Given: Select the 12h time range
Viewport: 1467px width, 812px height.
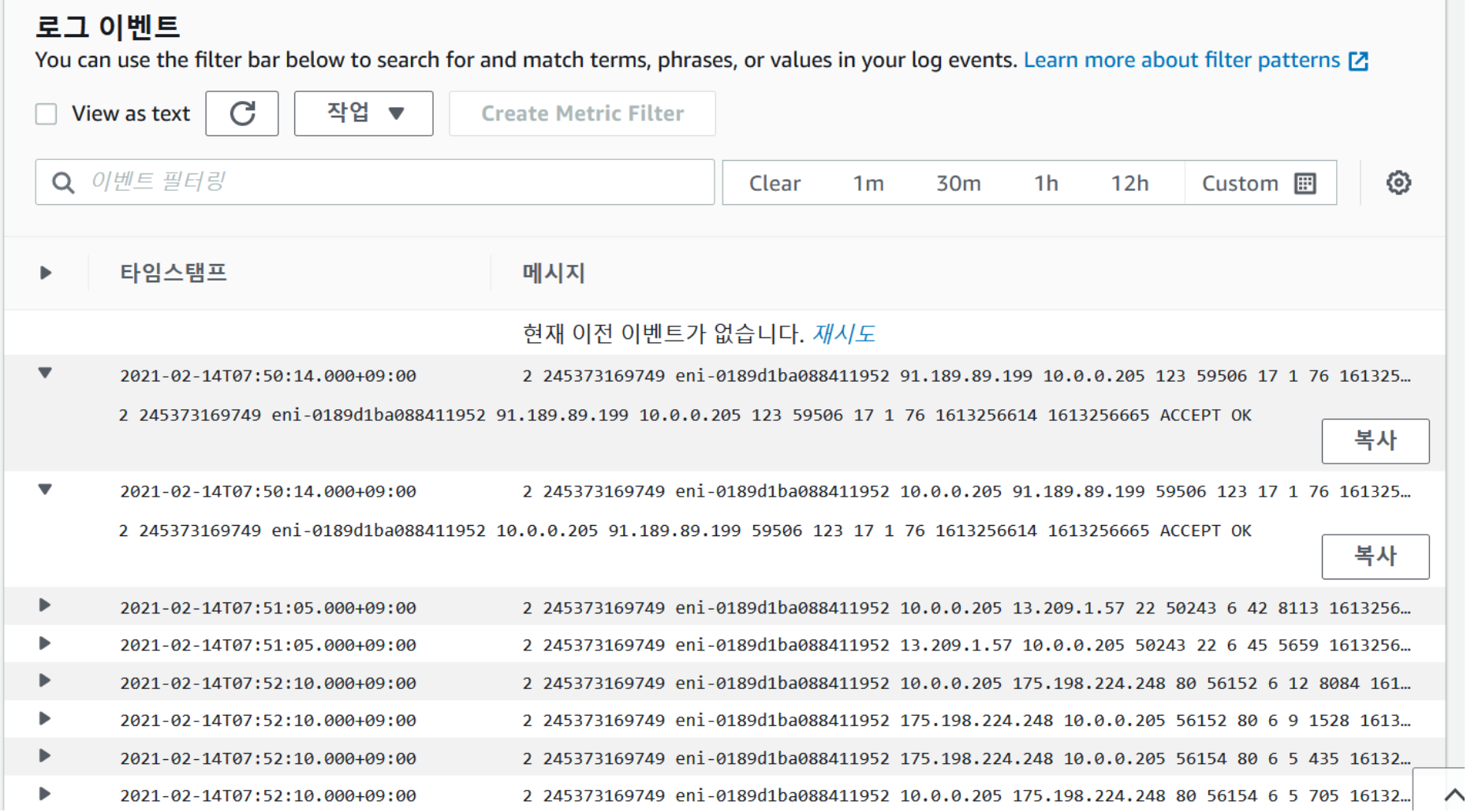Looking at the screenshot, I should coord(1129,184).
